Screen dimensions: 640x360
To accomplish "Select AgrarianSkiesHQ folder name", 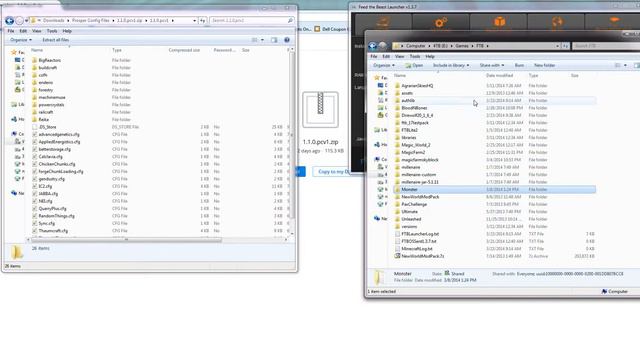I will click(x=417, y=86).
